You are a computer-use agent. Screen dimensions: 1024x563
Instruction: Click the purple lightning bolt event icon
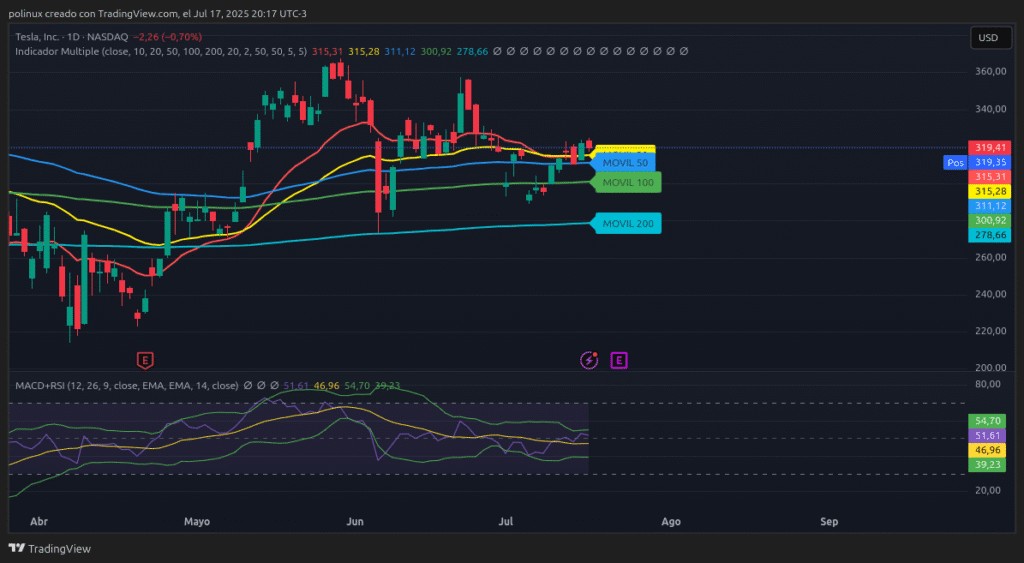589,359
